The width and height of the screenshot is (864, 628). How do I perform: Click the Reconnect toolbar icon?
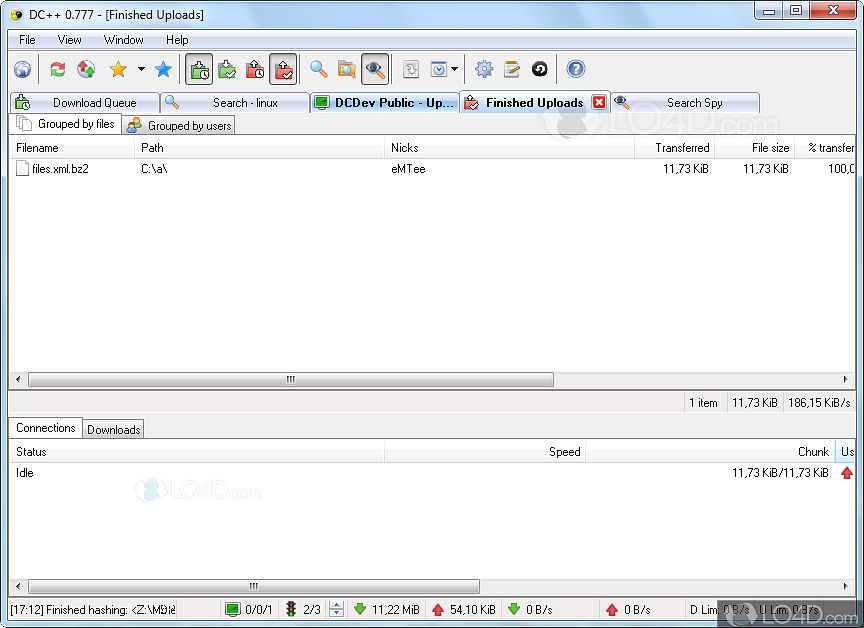tap(56, 69)
